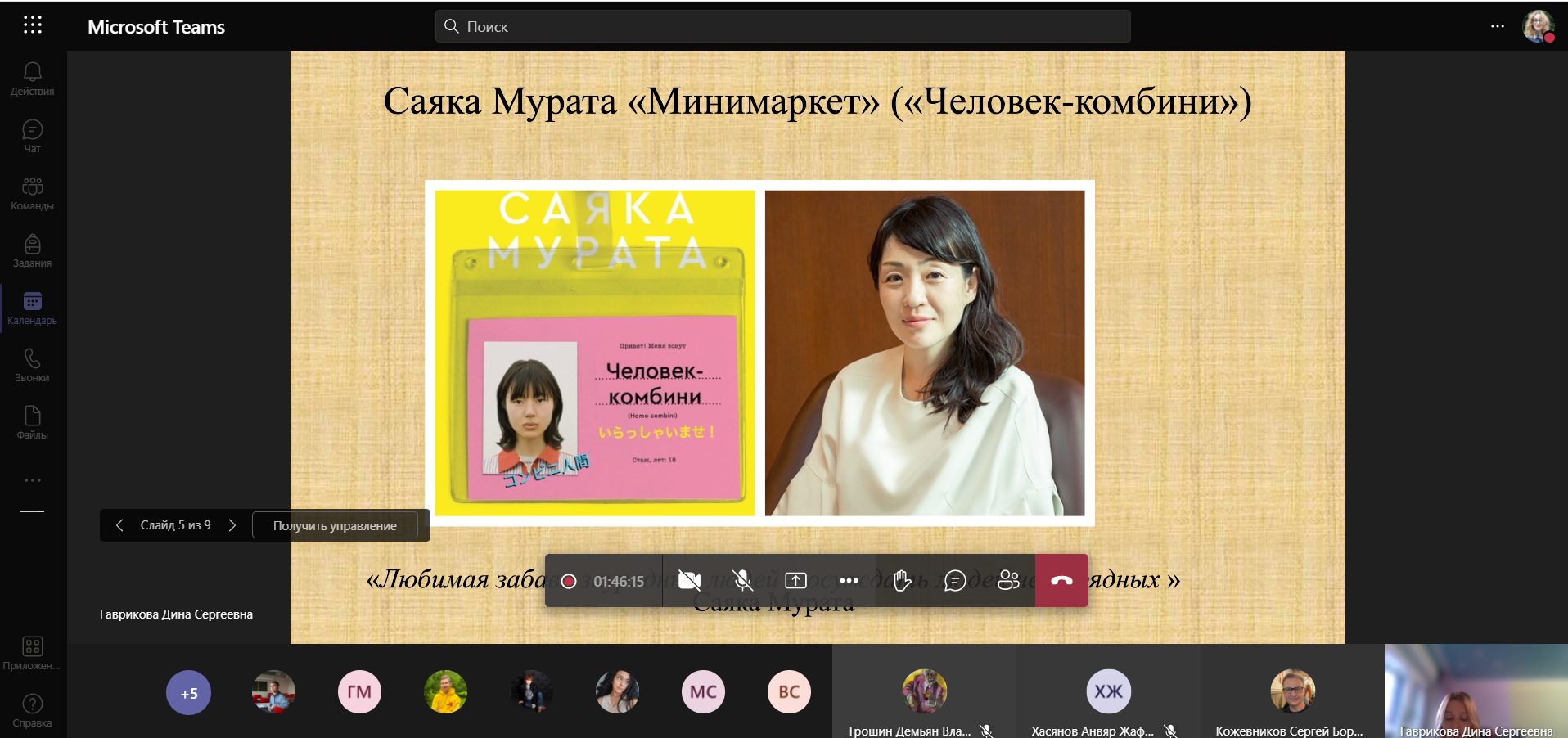Hang up the call

(1061, 581)
